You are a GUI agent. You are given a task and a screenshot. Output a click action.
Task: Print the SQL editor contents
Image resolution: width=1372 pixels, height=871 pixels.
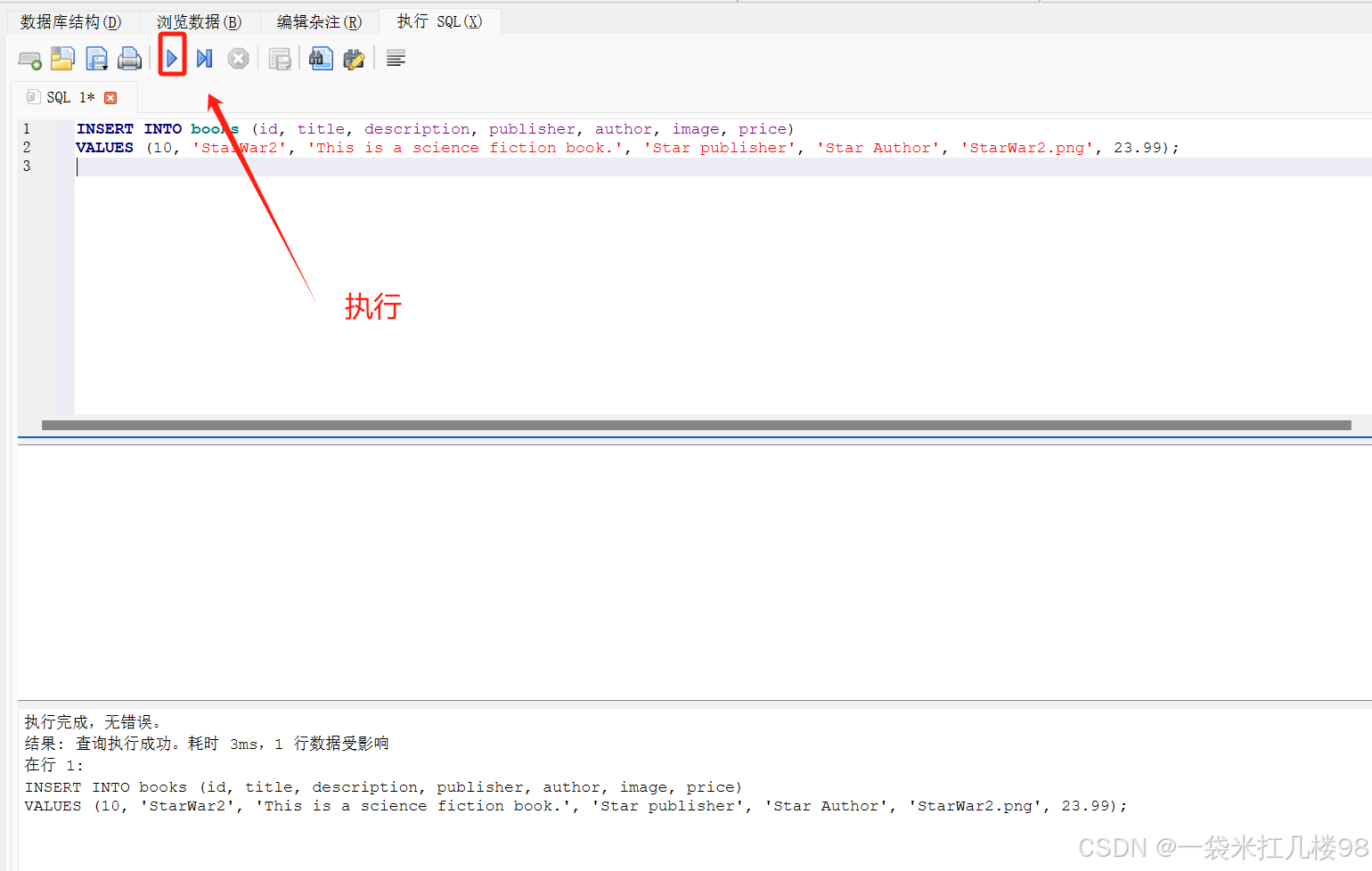(x=130, y=59)
